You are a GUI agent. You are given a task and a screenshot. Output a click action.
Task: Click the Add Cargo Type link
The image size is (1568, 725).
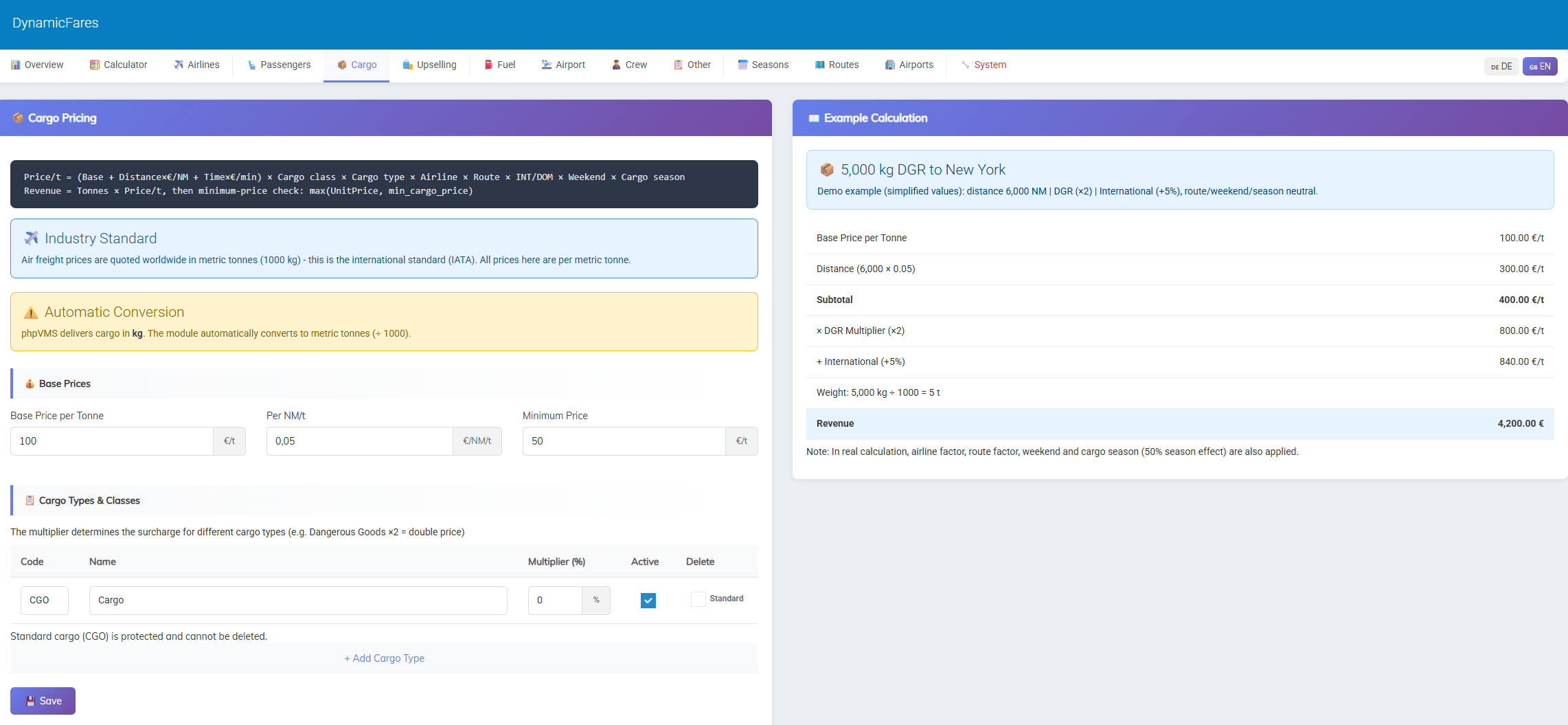pyautogui.click(x=384, y=658)
